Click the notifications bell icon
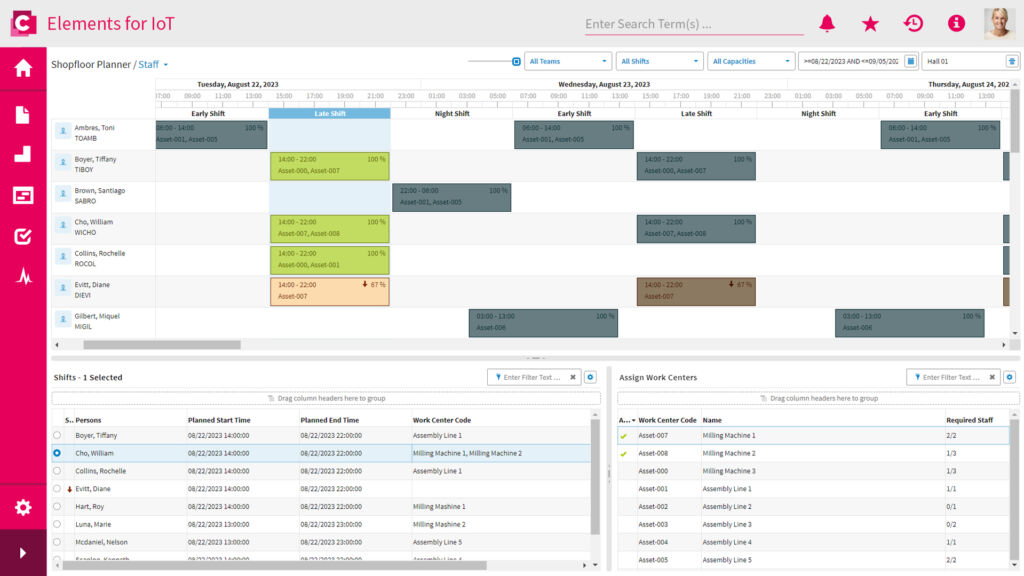Viewport: 1024px width, 576px height. coord(829,22)
